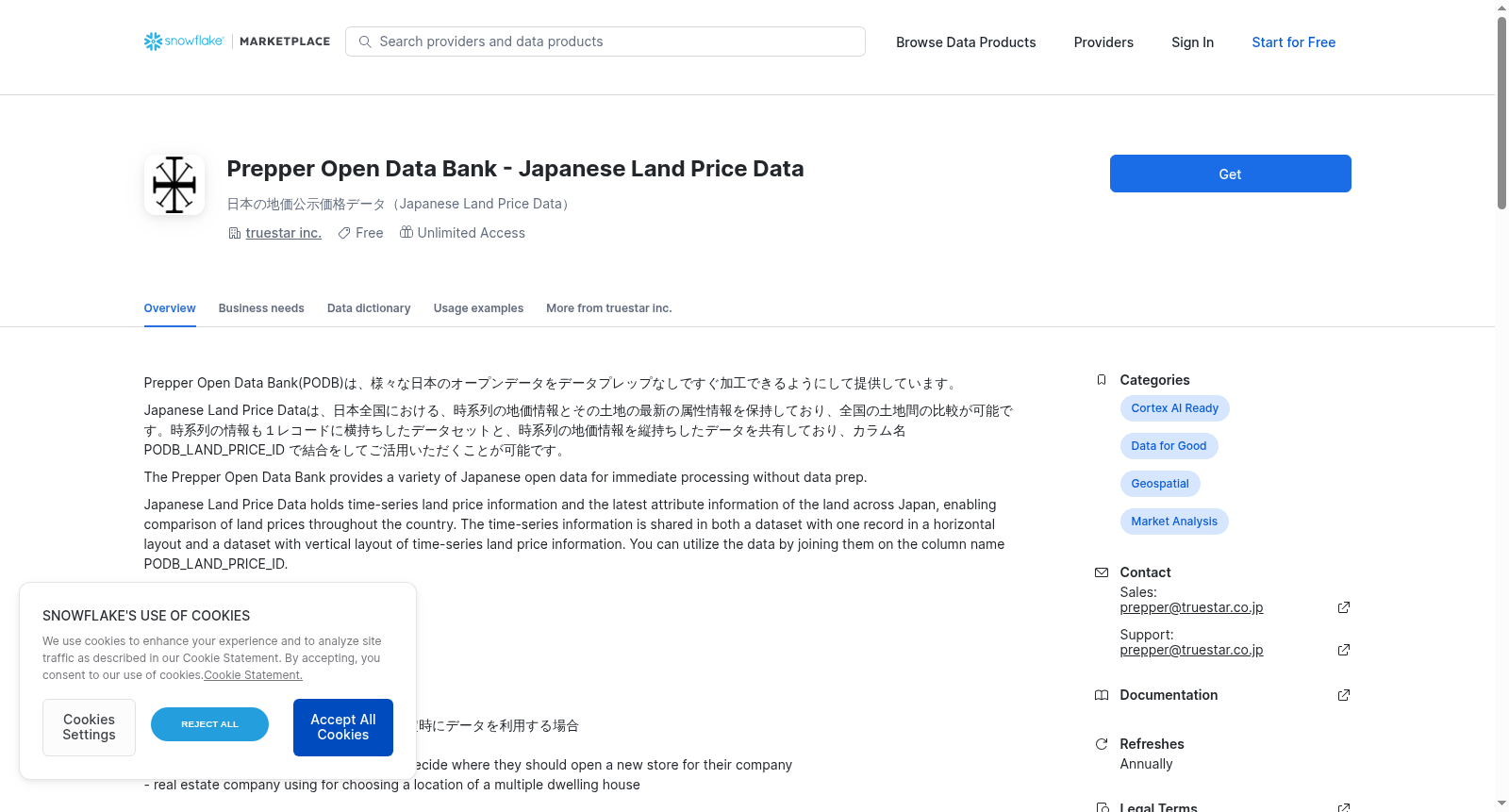The image size is (1509, 812).
Task: Open the Sales email external link icon
Action: [1344, 607]
